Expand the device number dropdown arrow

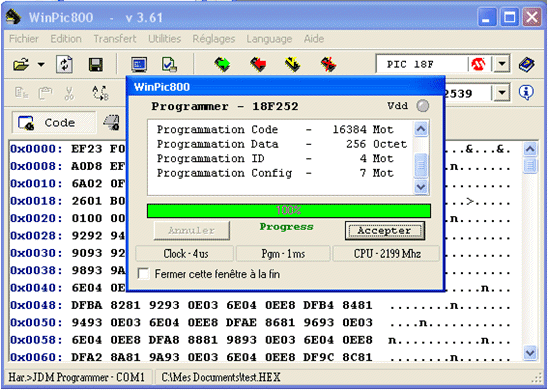pyautogui.click(x=502, y=93)
